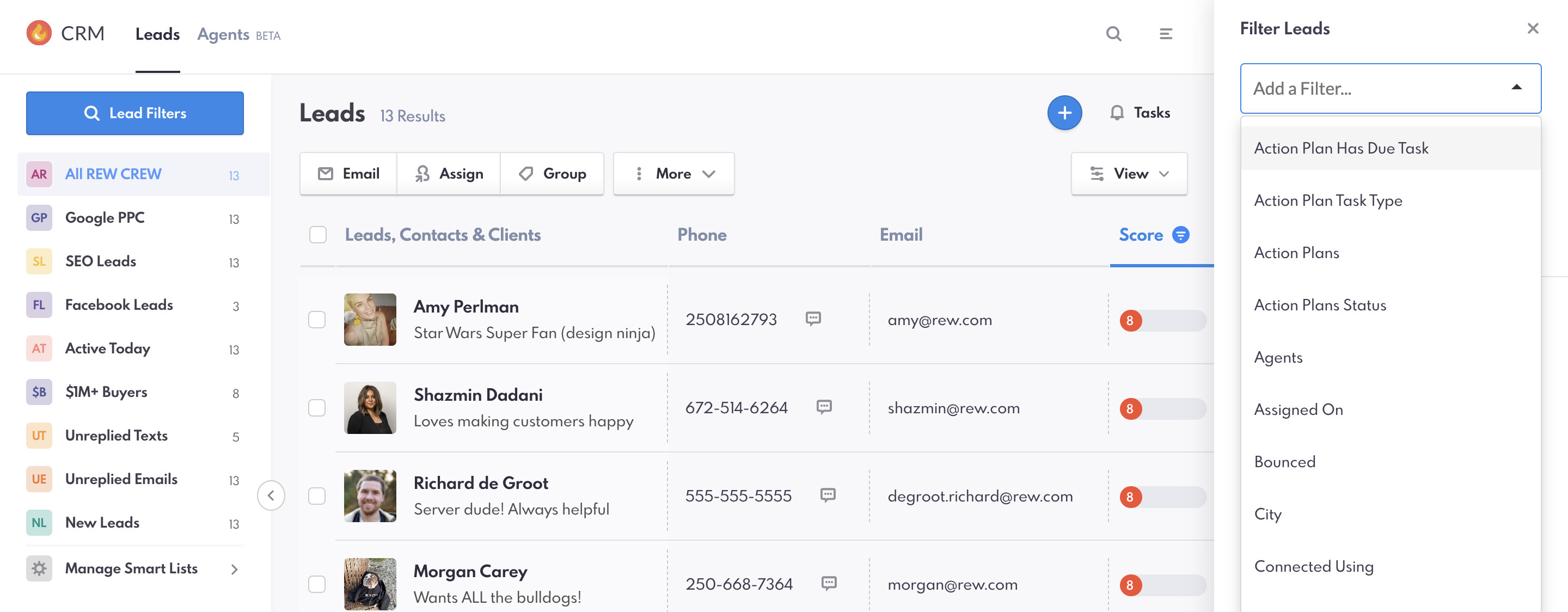Screen dimensions: 1568x612
Task: Switch to the Leads tab
Action: coord(157,34)
